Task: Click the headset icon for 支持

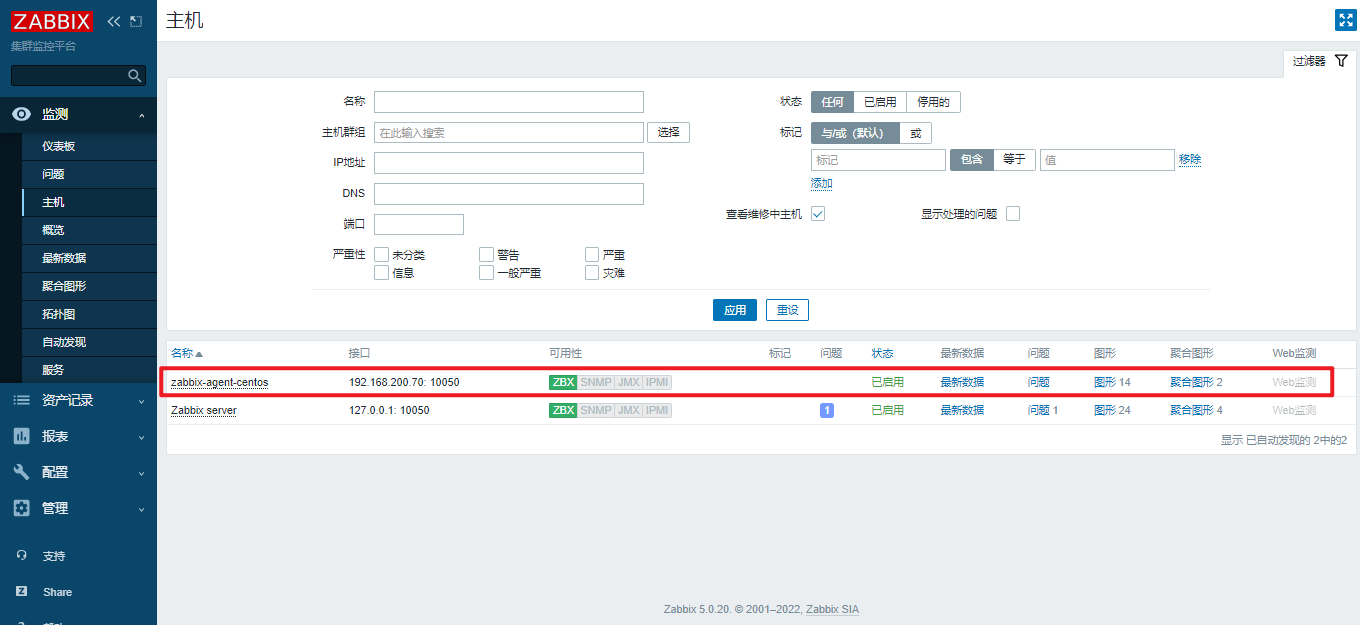Action: [x=22, y=556]
